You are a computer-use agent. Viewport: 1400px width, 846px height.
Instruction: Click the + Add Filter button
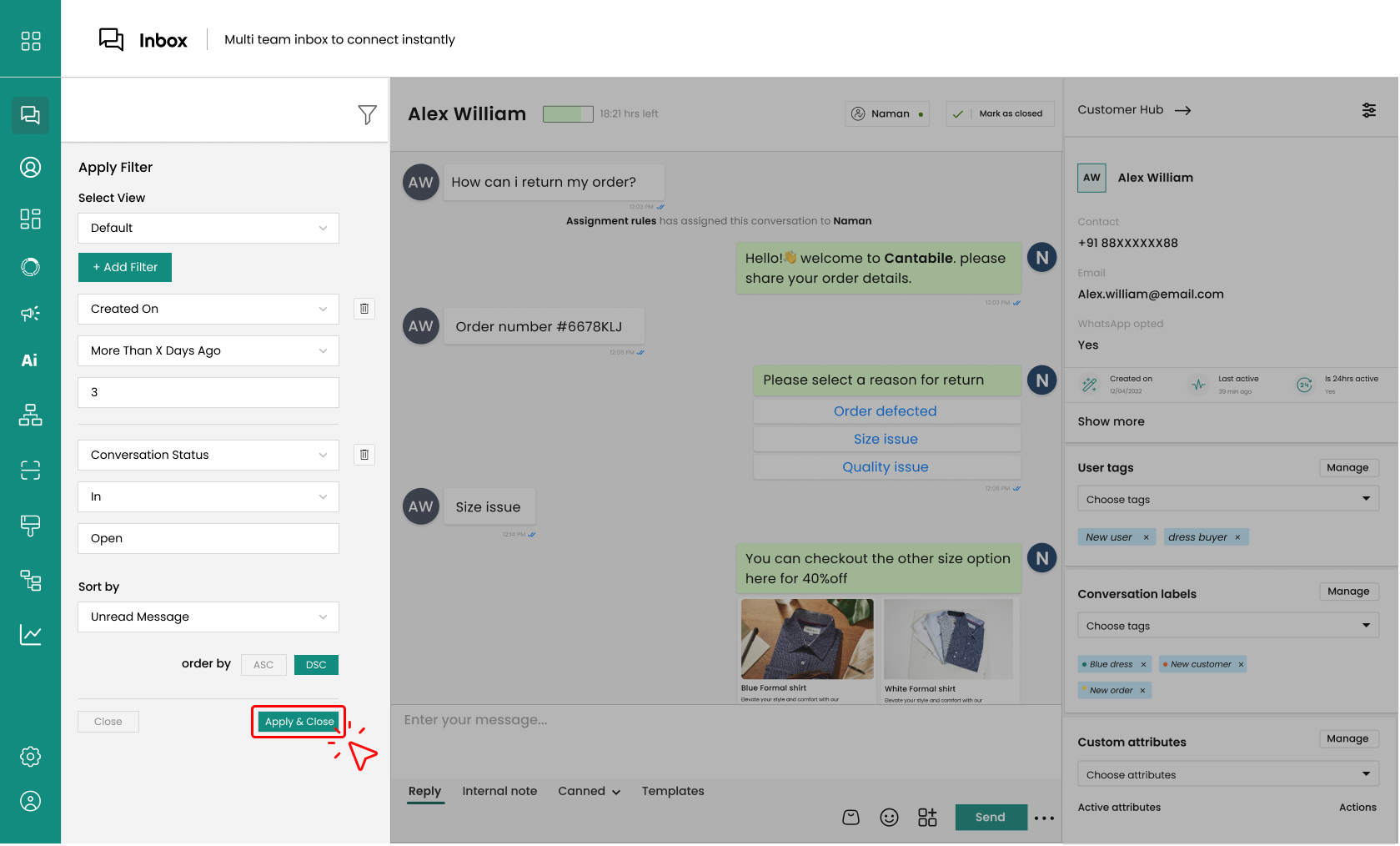click(125, 268)
